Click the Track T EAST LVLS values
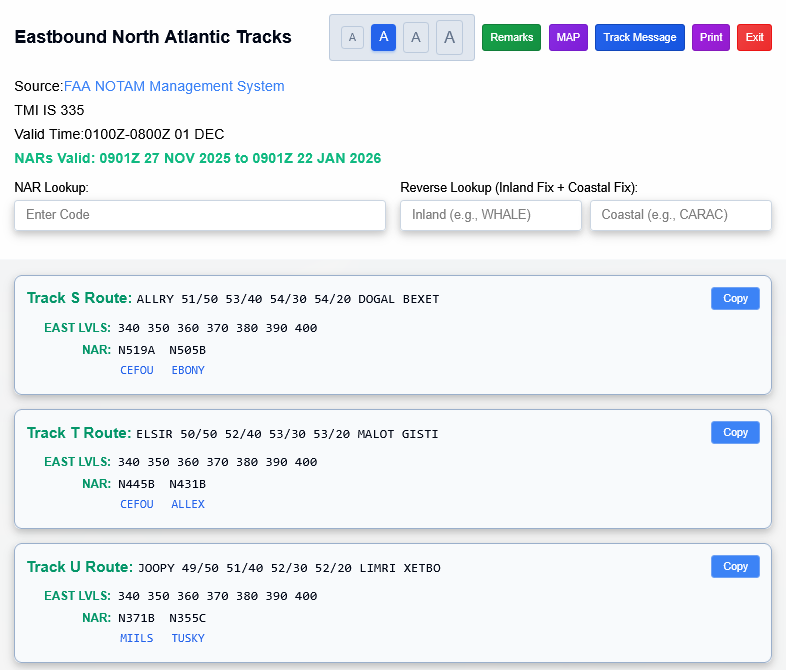The width and height of the screenshot is (786, 670). pos(218,462)
